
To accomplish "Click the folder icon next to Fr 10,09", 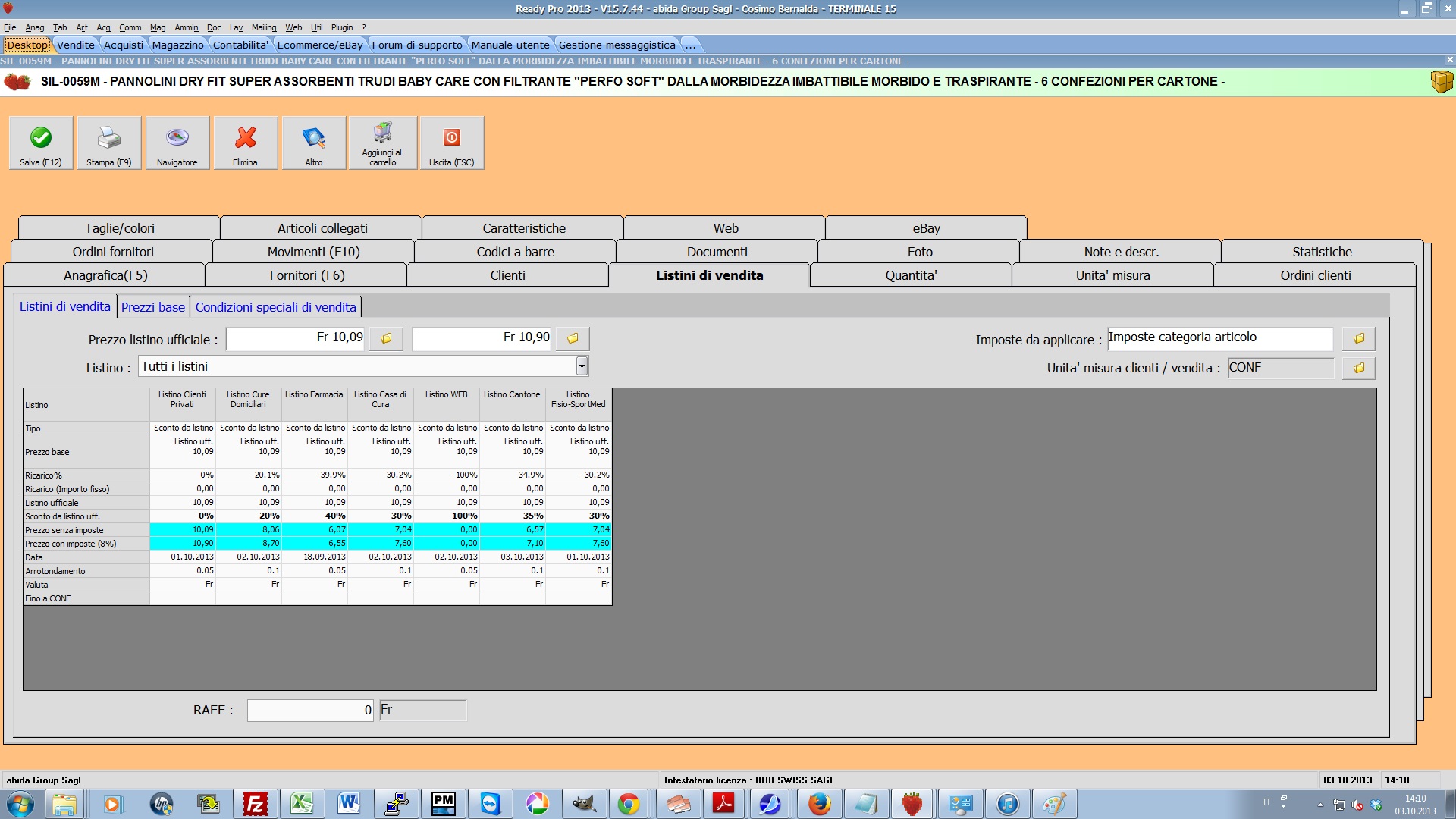I will pos(386,338).
